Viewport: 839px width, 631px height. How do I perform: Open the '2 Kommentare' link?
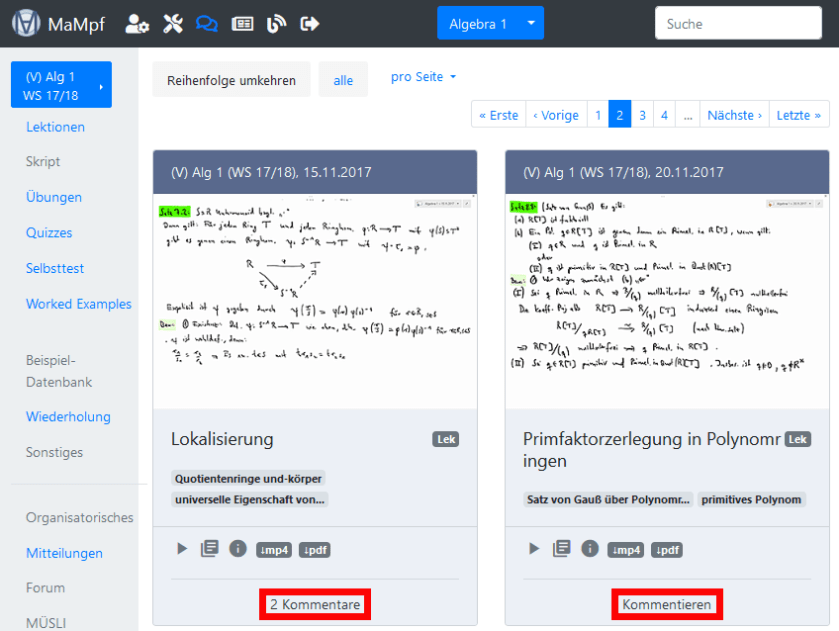click(315, 604)
